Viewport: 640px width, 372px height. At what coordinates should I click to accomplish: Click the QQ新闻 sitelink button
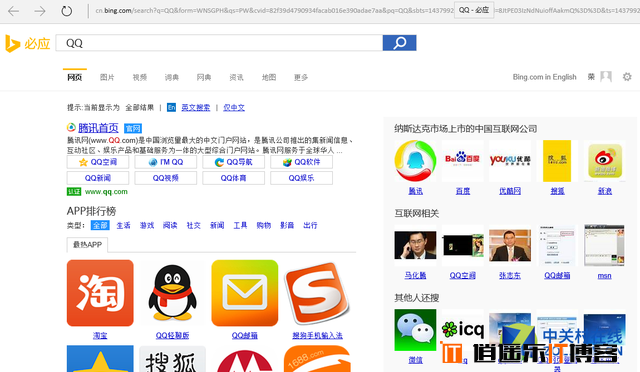coord(98,178)
